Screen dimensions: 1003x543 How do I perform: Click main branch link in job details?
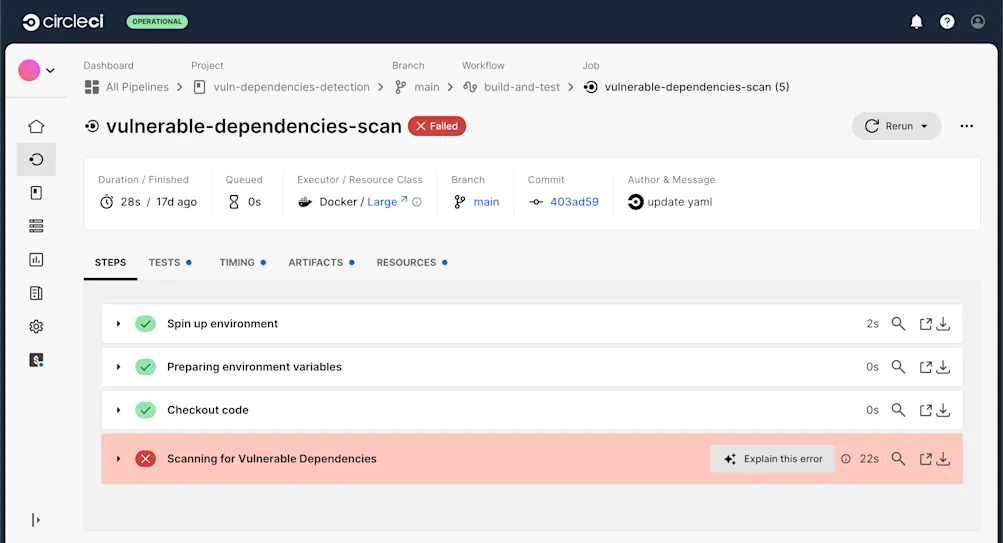[x=486, y=202]
